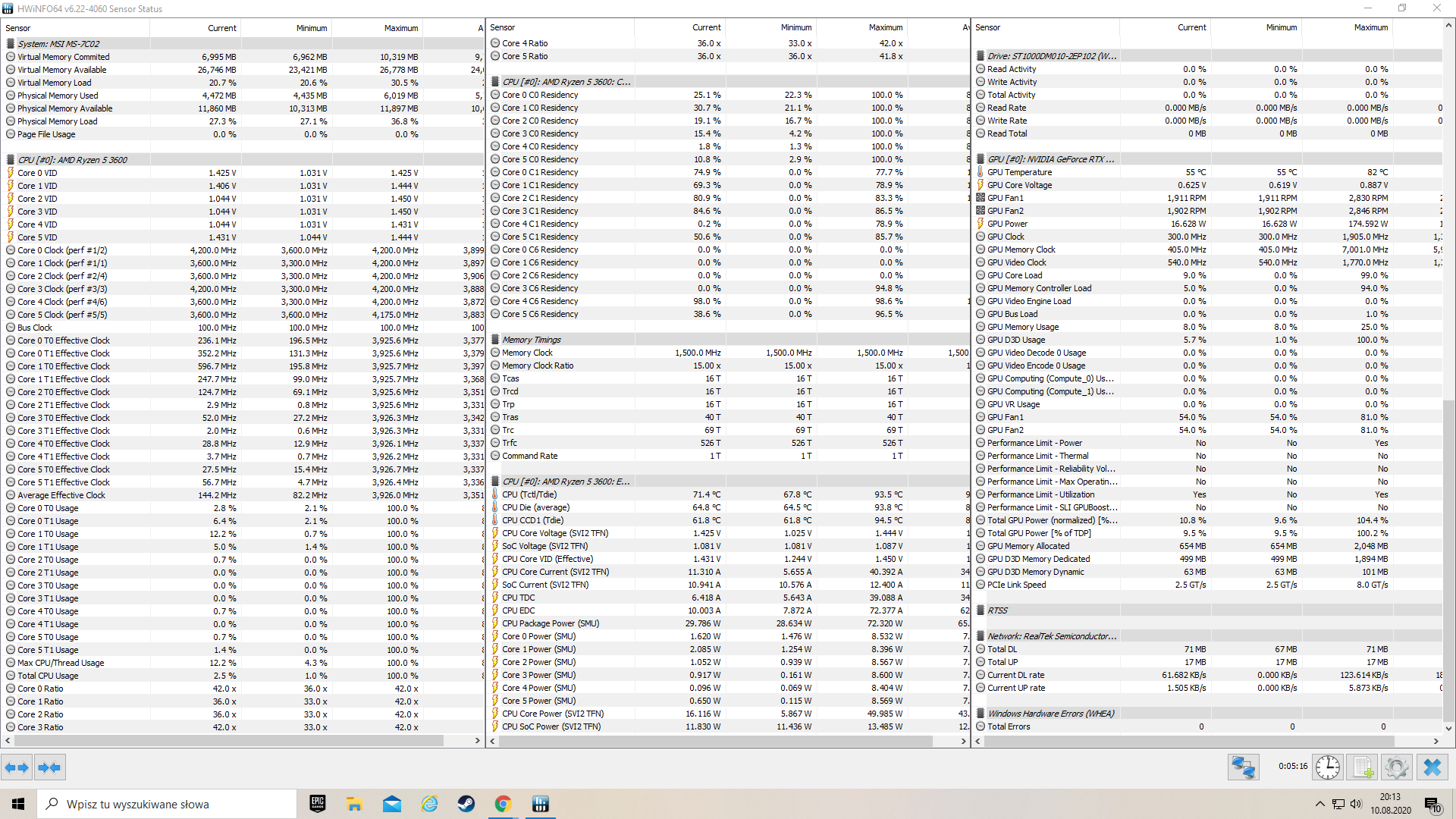Select Virtual Memory Commited row
This screenshot has width=1456, height=819.
(x=243, y=57)
